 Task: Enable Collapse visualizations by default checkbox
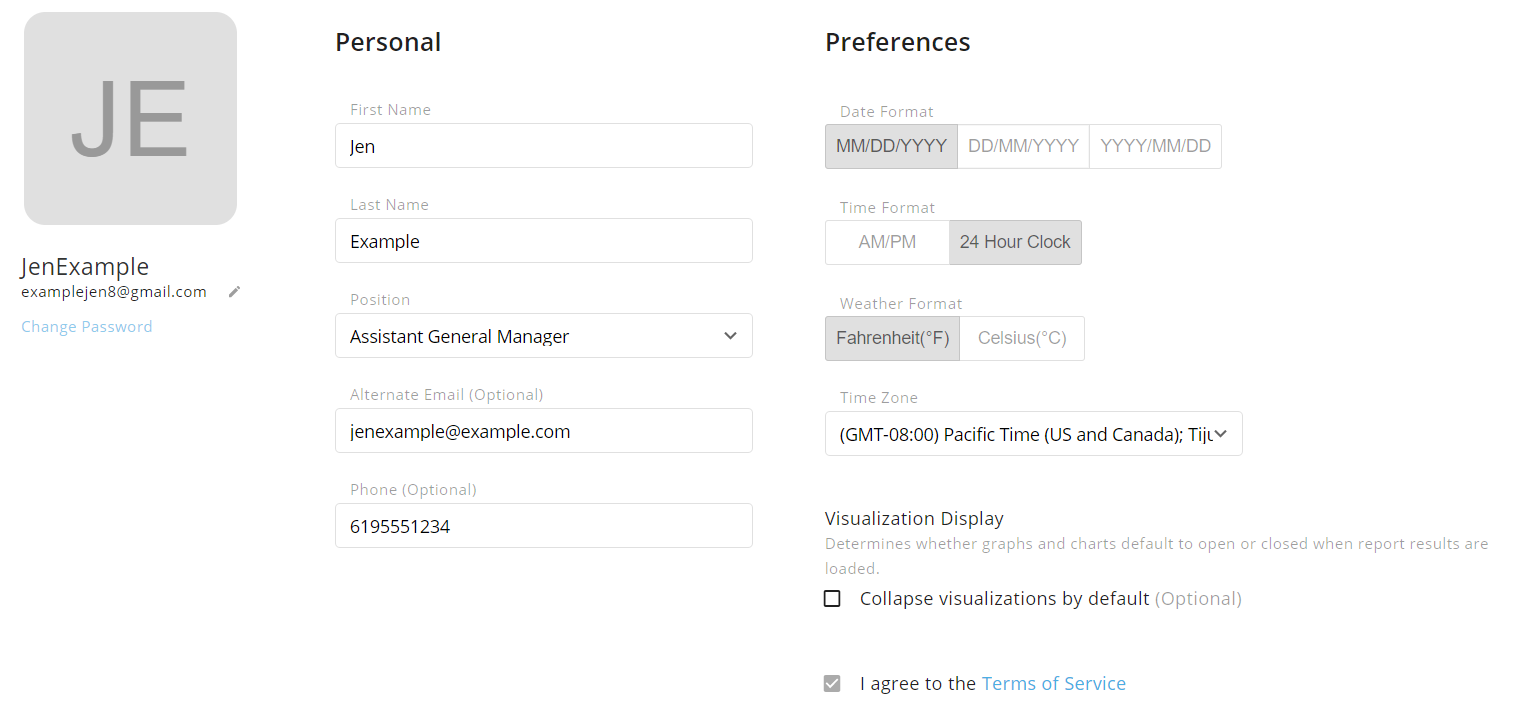pos(832,599)
